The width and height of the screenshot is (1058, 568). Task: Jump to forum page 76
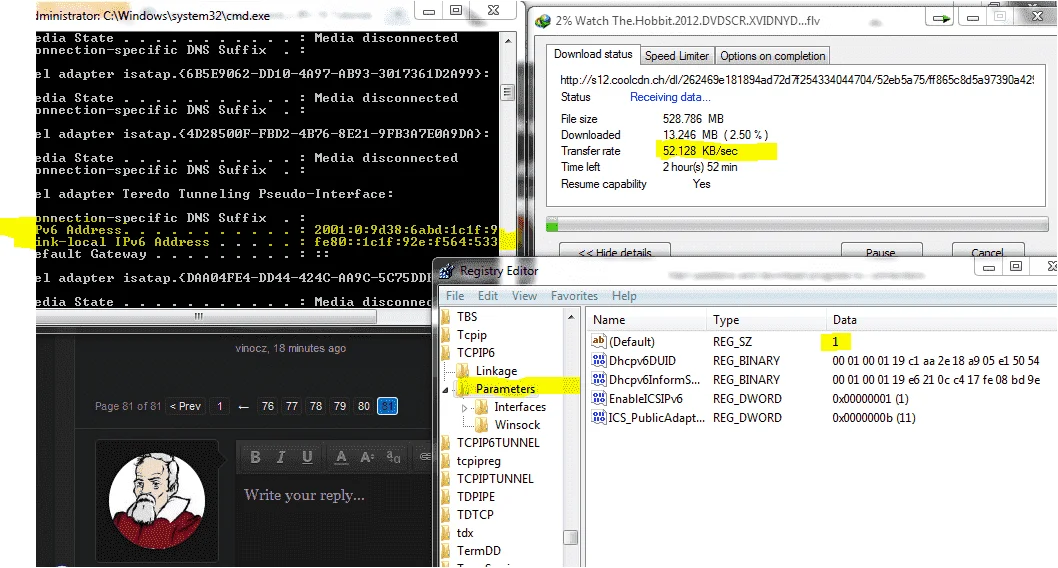coord(268,406)
